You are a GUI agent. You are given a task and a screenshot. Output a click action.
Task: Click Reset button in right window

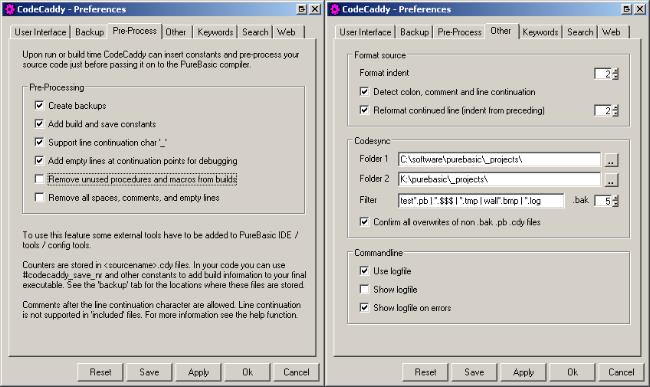(425, 372)
